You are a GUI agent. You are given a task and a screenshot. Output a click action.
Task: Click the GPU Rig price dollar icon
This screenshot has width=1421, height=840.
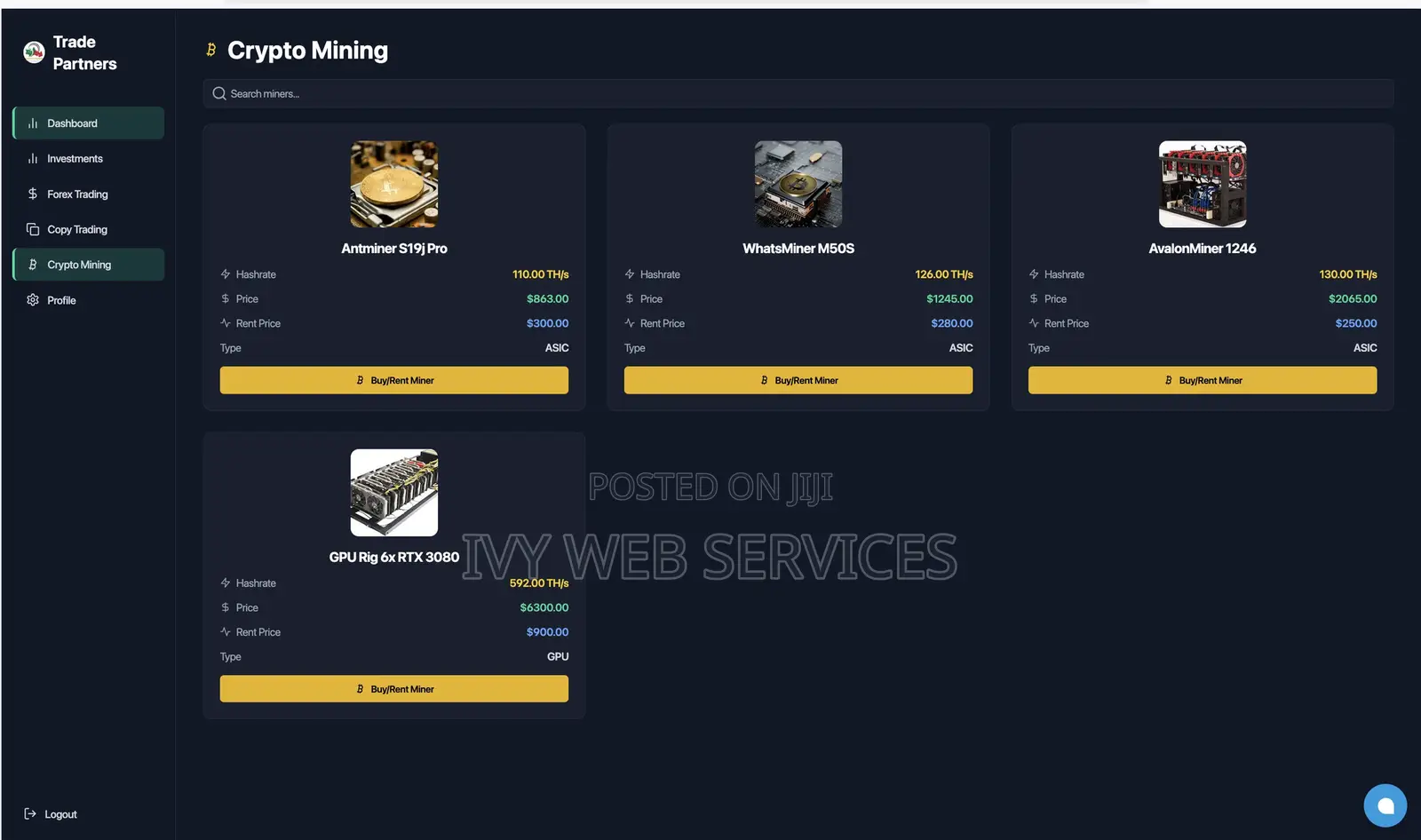click(x=226, y=607)
